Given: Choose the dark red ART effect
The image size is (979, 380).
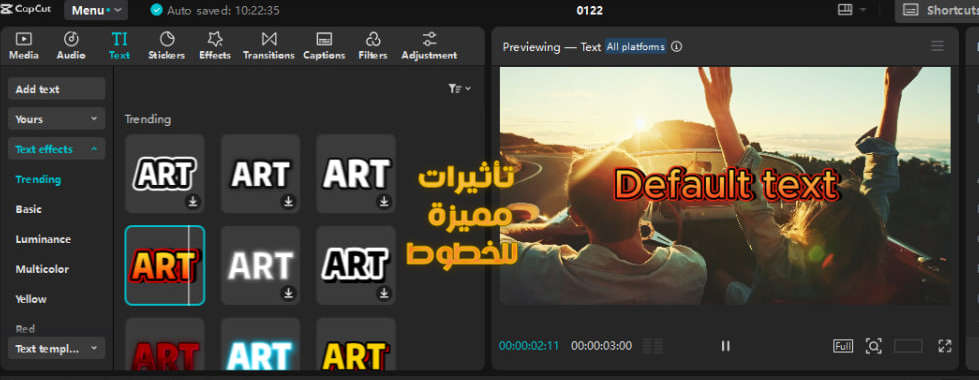Looking at the screenshot, I should point(165,344).
